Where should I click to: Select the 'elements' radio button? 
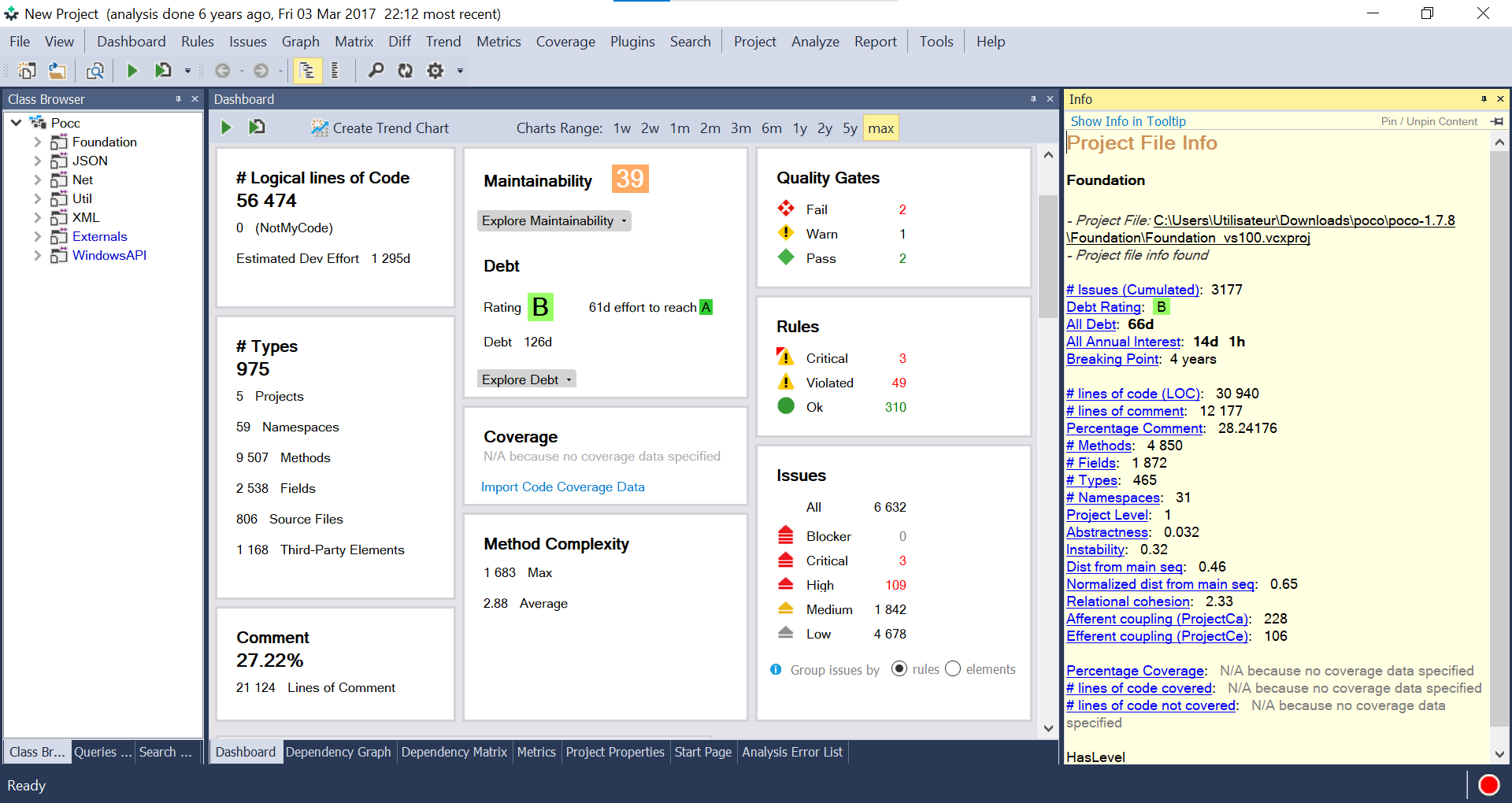(x=953, y=669)
